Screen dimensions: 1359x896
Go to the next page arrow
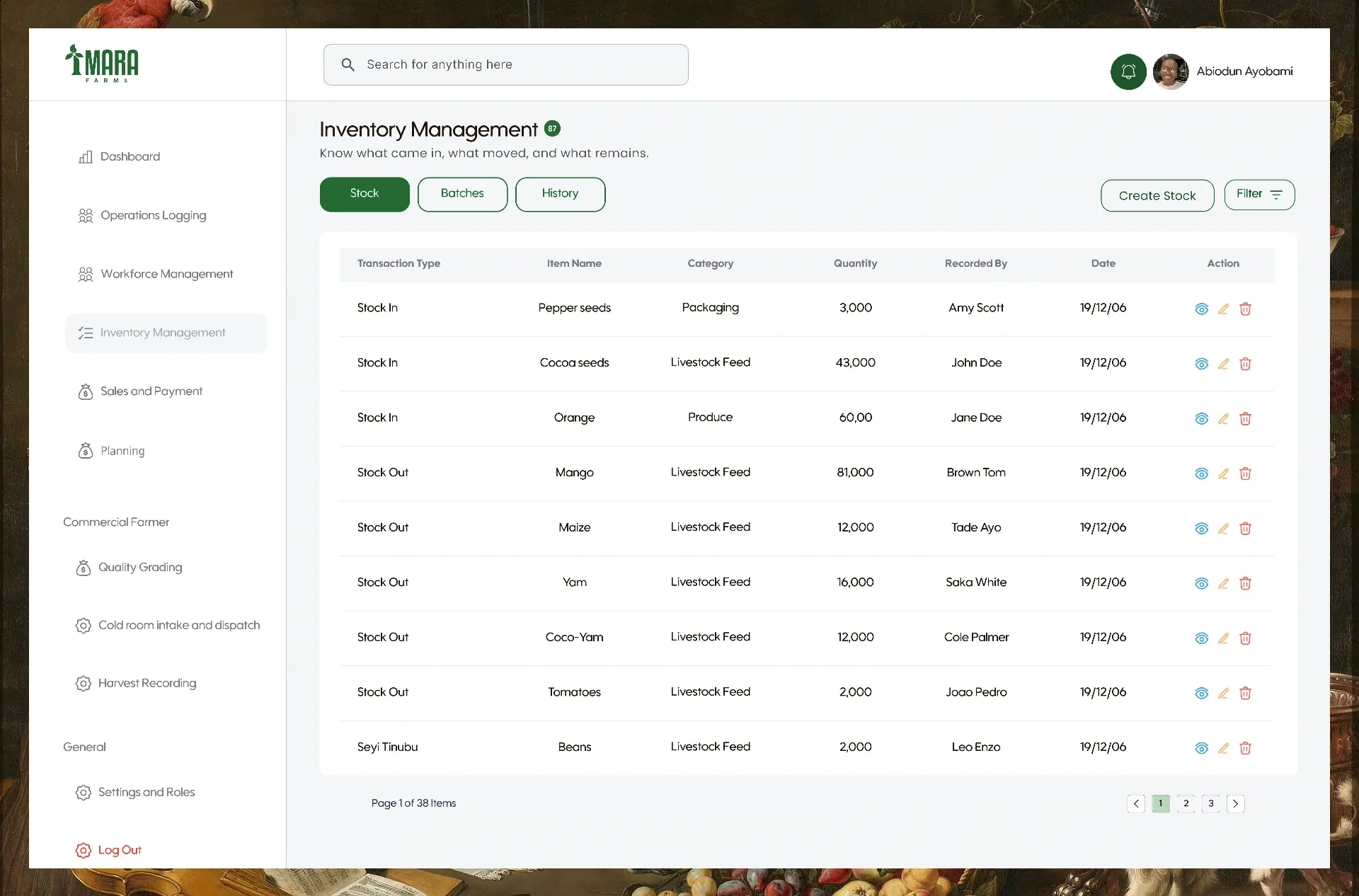(x=1235, y=803)
